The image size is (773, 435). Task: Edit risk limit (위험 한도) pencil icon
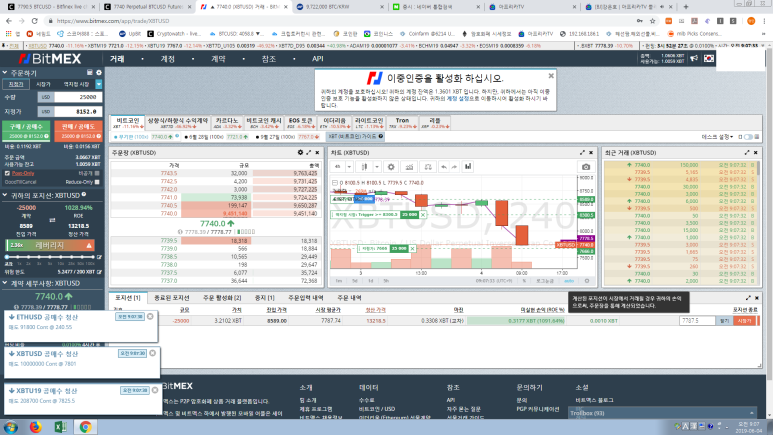click(x=100, y=272)
